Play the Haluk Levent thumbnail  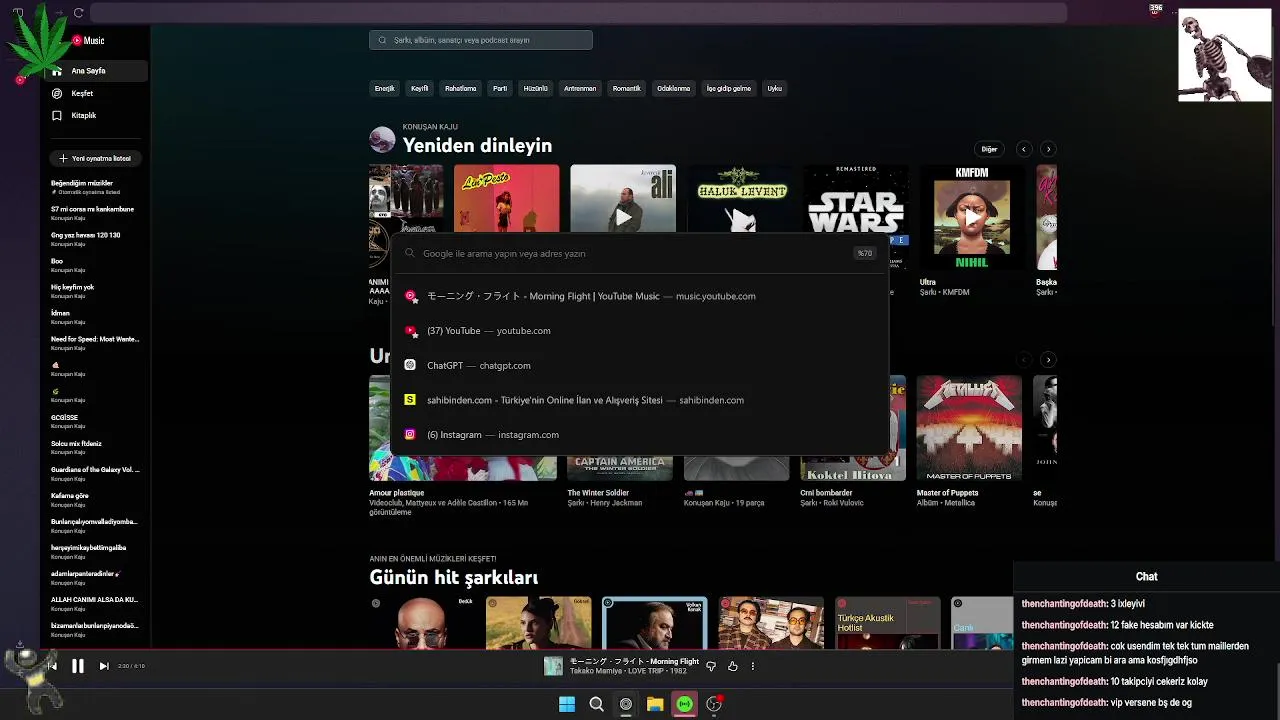click(x=739, y=199)
